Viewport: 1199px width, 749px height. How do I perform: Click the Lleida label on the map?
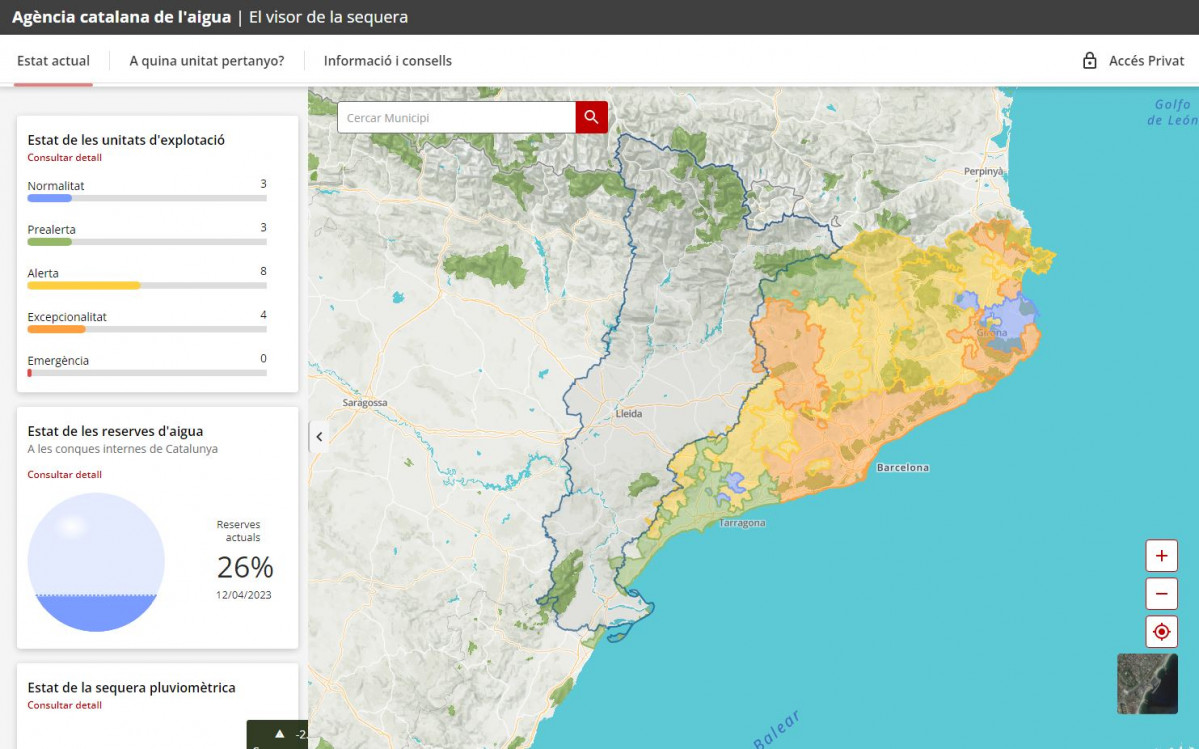point(629,413)
